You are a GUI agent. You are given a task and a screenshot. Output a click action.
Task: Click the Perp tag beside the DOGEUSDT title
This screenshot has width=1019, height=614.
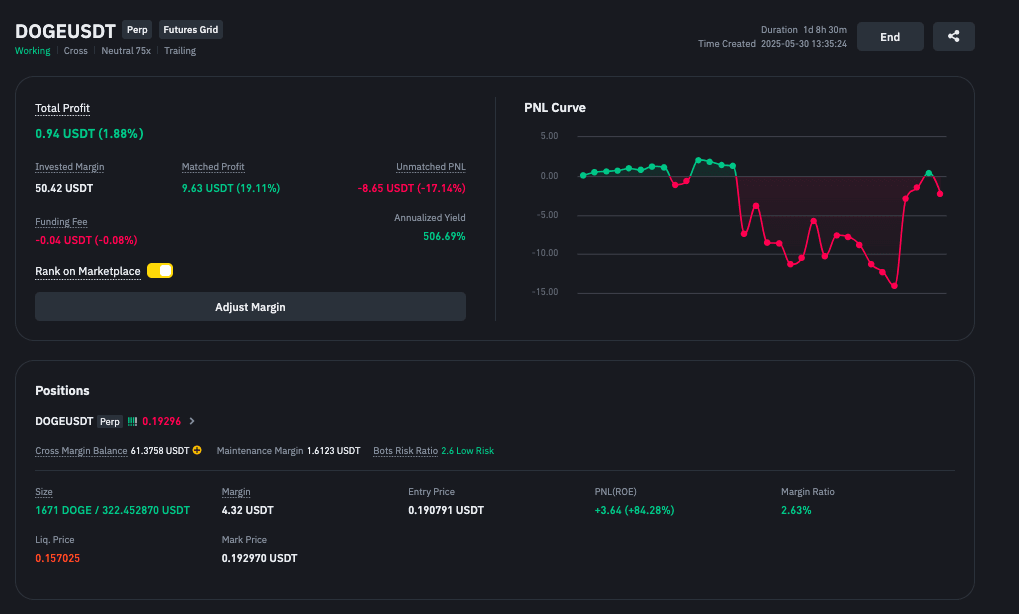(x=137, y=30)
